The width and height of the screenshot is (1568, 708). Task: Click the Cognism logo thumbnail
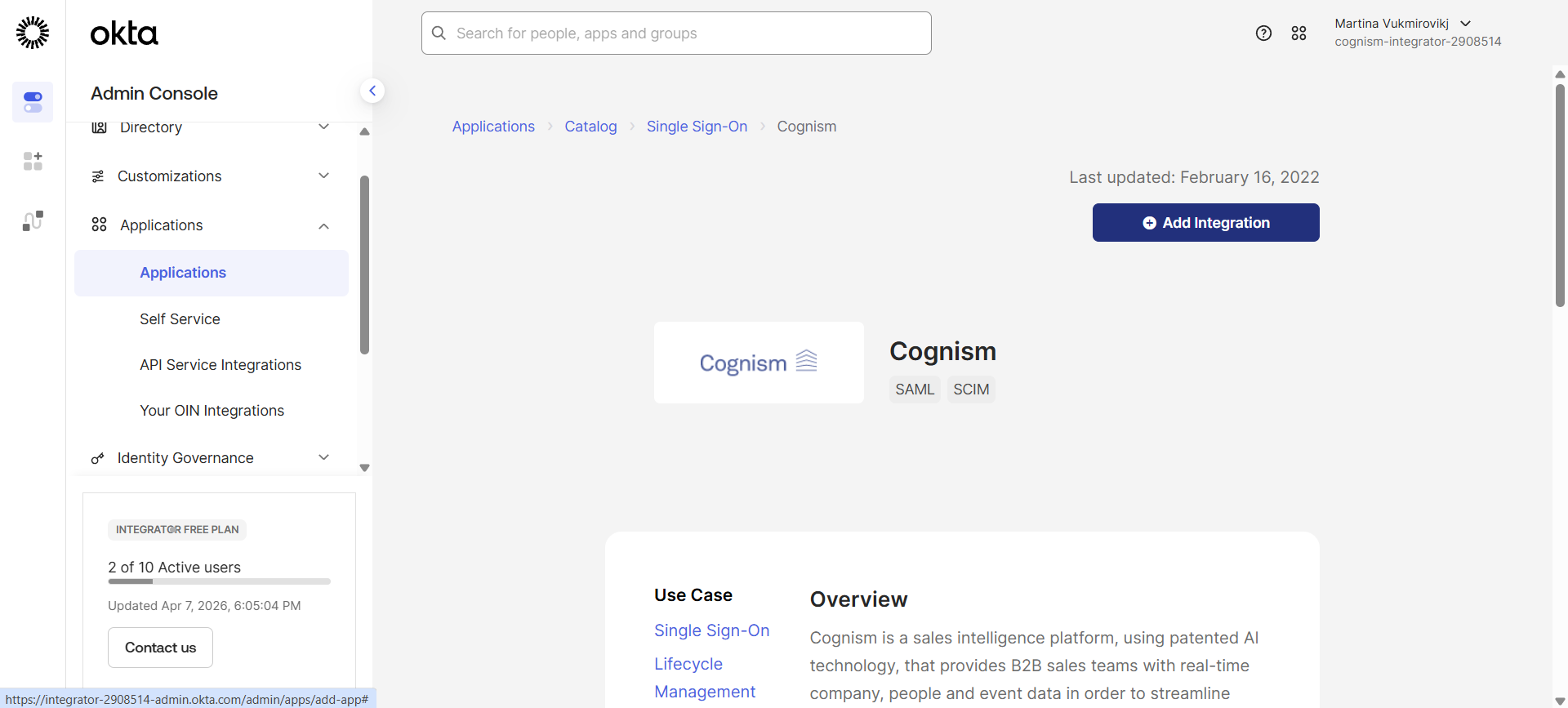coord(759,363)
